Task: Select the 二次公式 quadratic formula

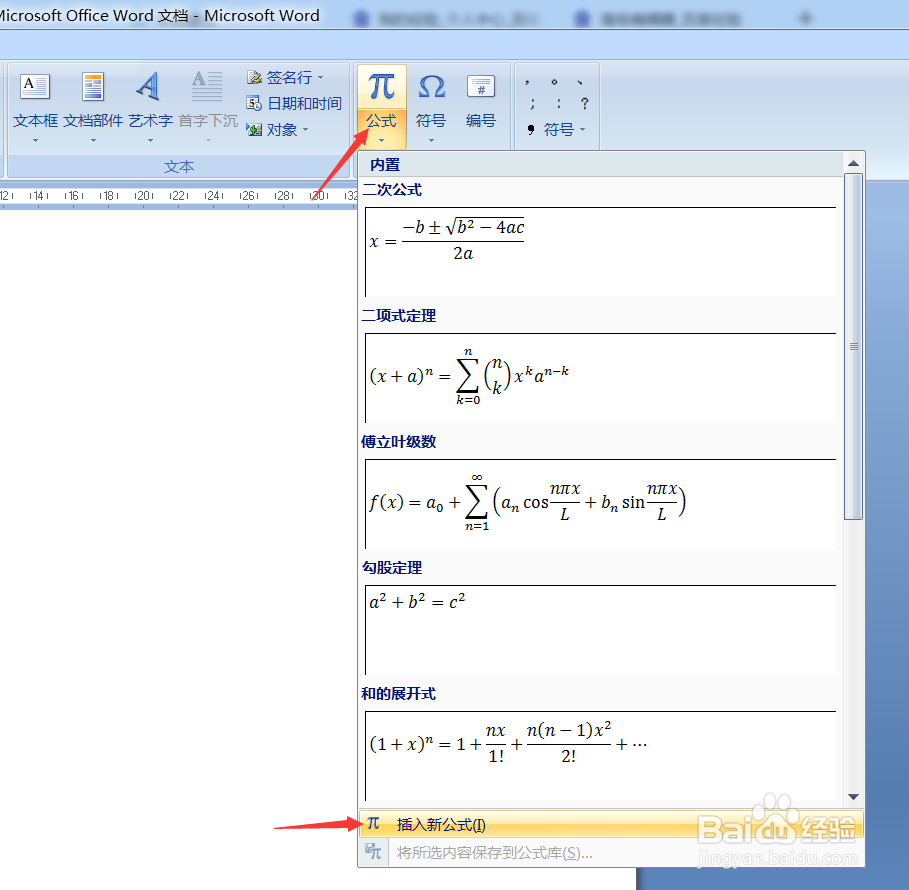Action: [x=600, y=252]
